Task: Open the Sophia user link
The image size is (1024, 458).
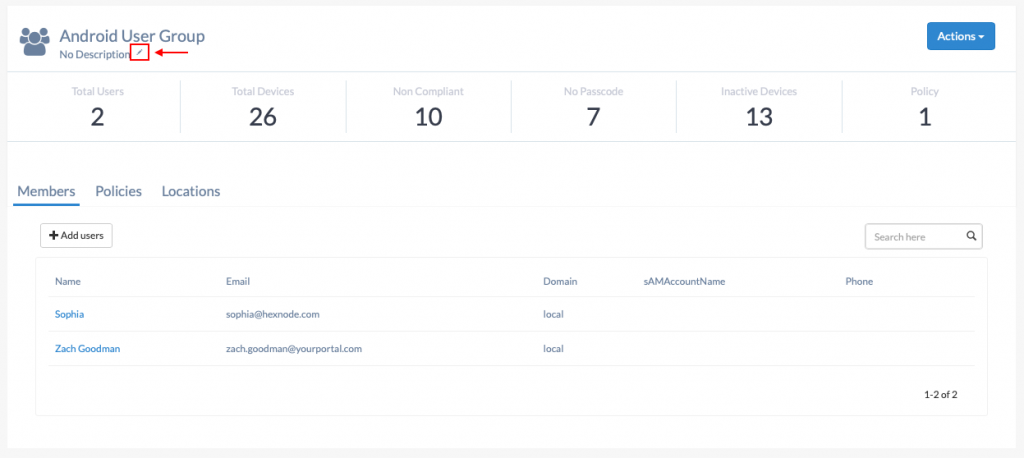Action: pos(69,314)
